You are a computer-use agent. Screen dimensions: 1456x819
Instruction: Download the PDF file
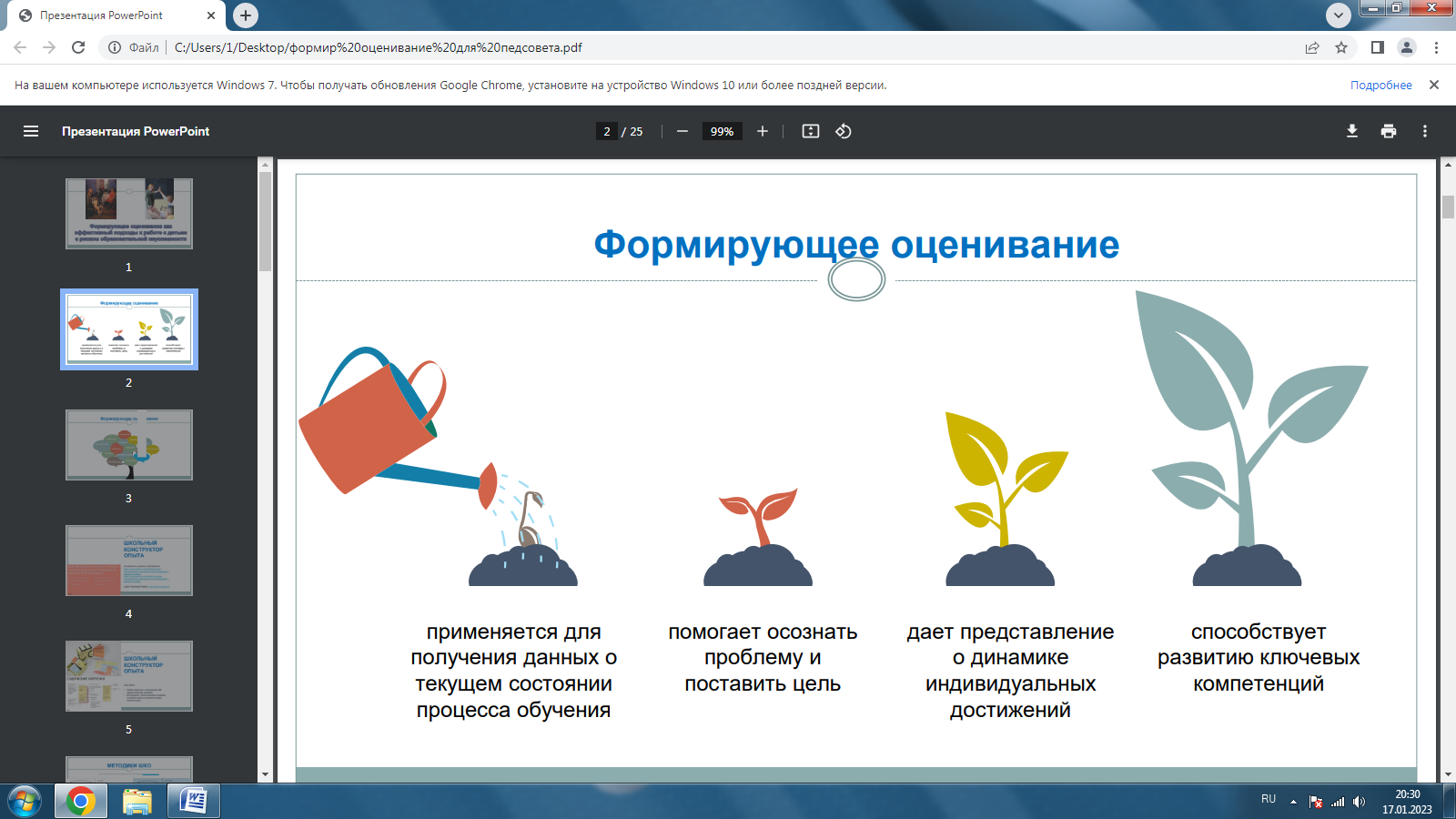pyautogui.click(x=1352, y=131)
